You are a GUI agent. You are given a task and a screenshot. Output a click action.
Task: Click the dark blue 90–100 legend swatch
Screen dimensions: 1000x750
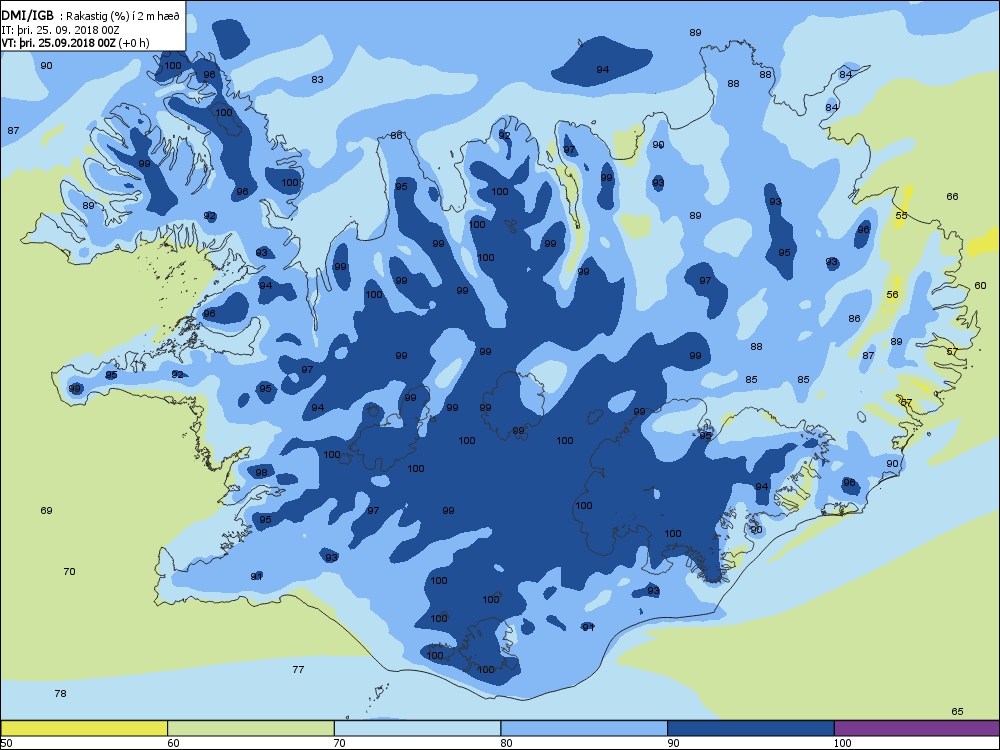[751, 728]
